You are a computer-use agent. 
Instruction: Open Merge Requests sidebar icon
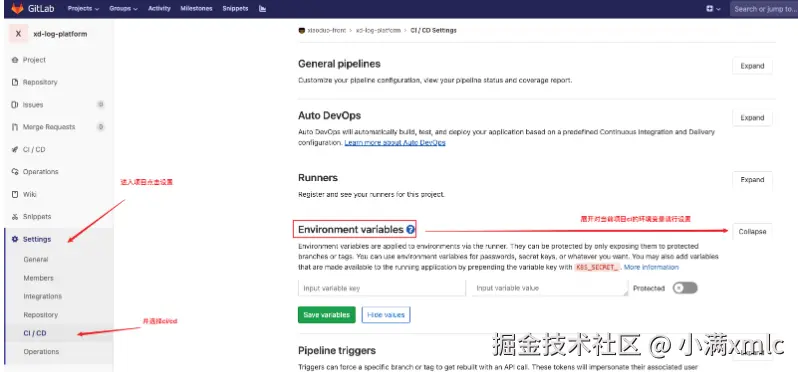(15, 127)
